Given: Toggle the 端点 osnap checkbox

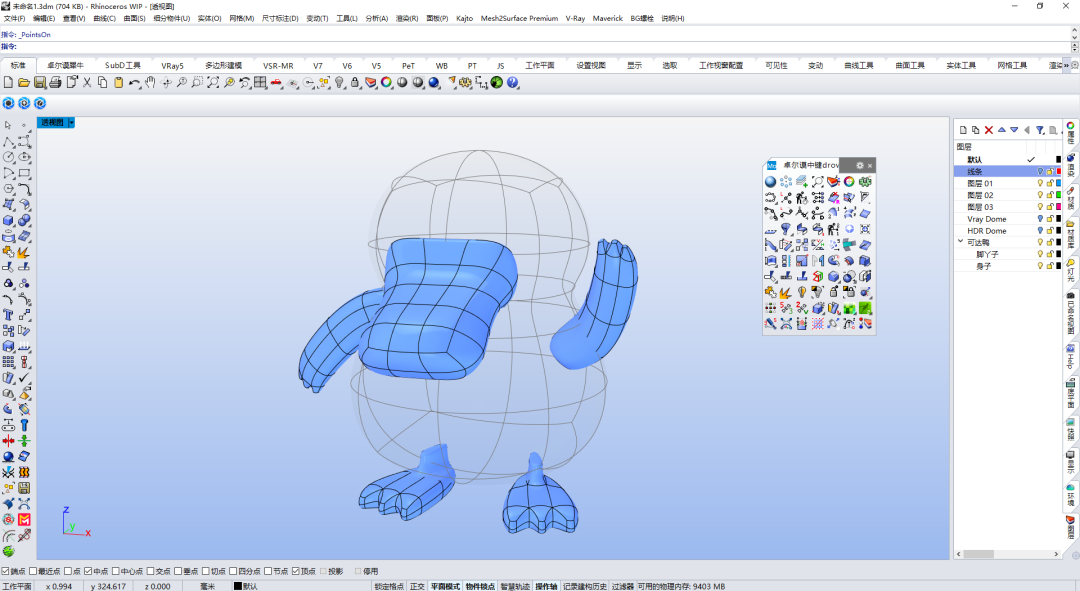Looking at the screenshot, I should pos(6,571).
